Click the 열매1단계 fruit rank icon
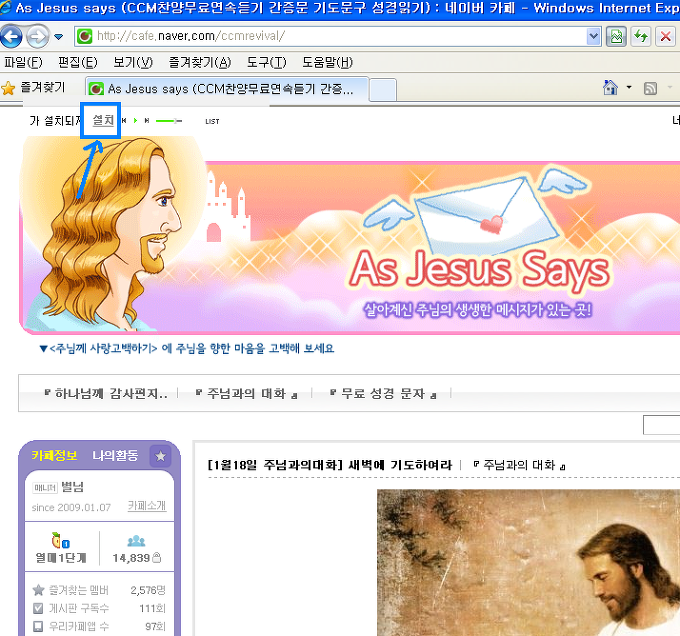 tap(60, 541)
